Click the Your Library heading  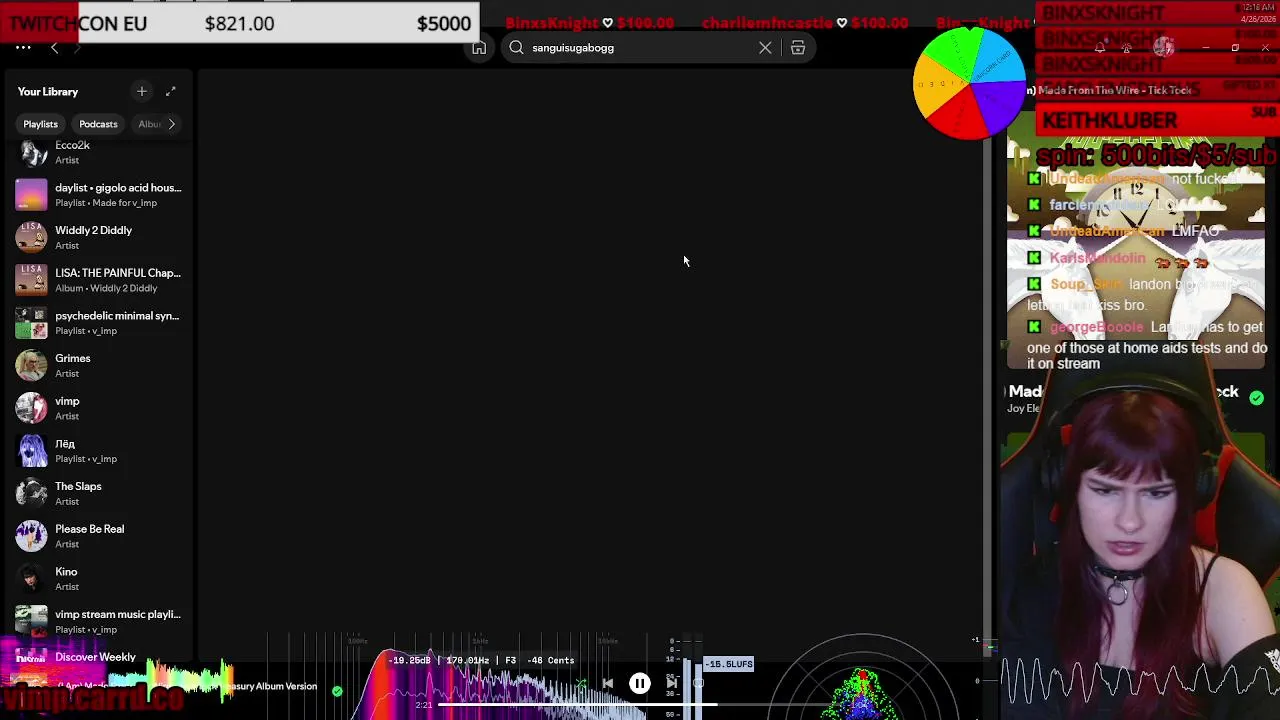pyautogui.click(x=47, y=91)
